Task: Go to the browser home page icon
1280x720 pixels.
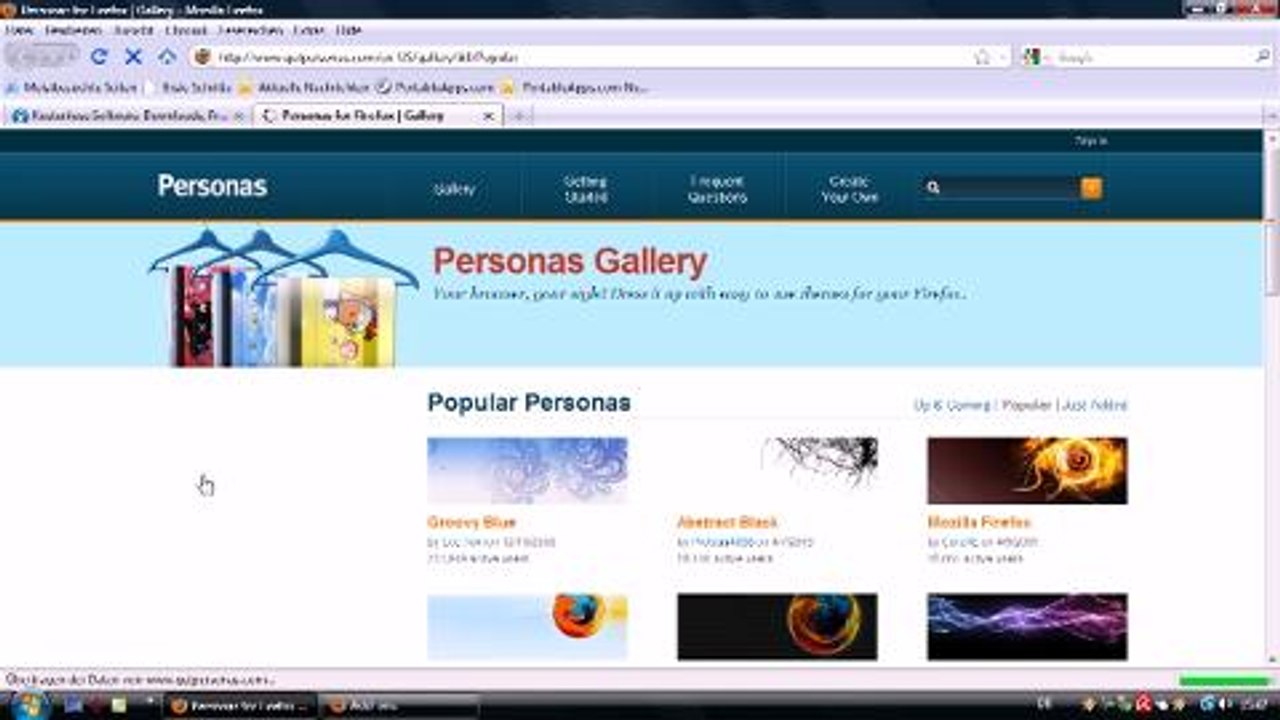Action: (166, 57)
